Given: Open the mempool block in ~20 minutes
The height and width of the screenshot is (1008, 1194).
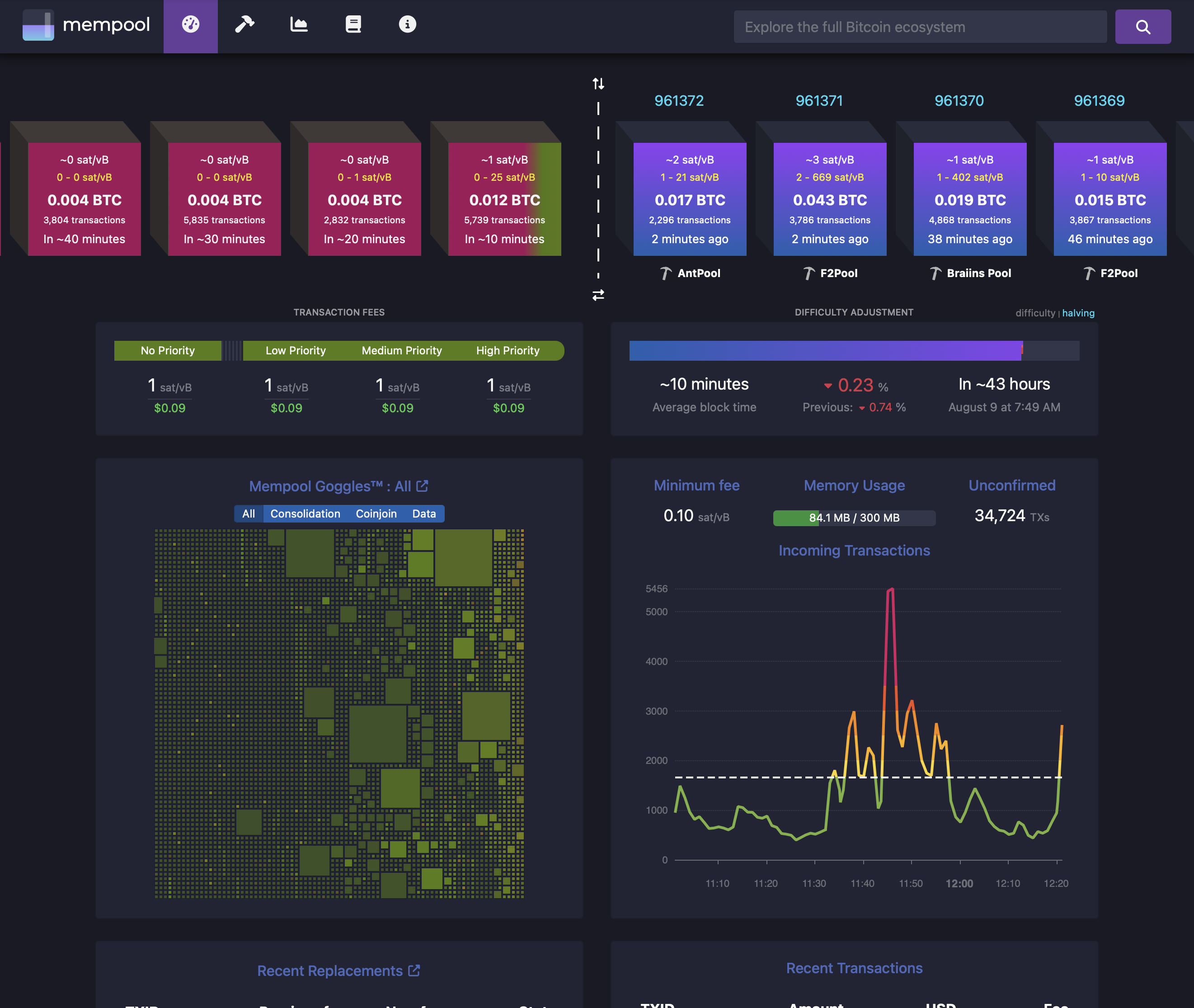Looking at the screenshot, I should tap(365, 199).
